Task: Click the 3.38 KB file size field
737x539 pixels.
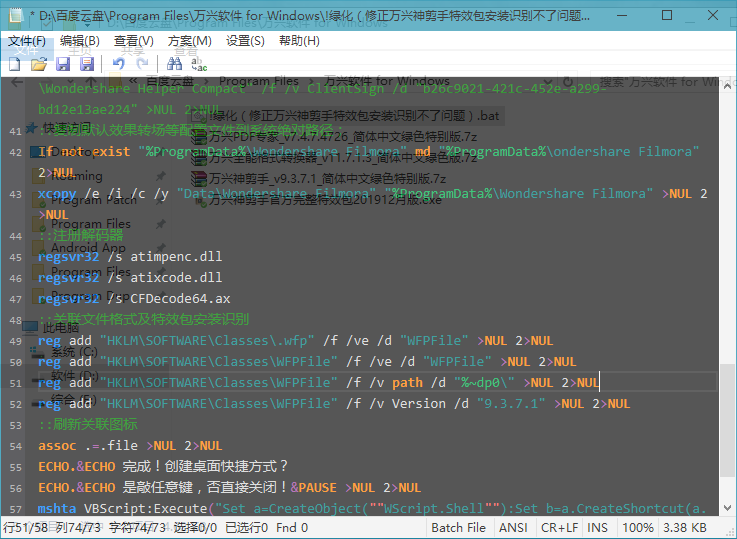Action: [x=685, y=528]
